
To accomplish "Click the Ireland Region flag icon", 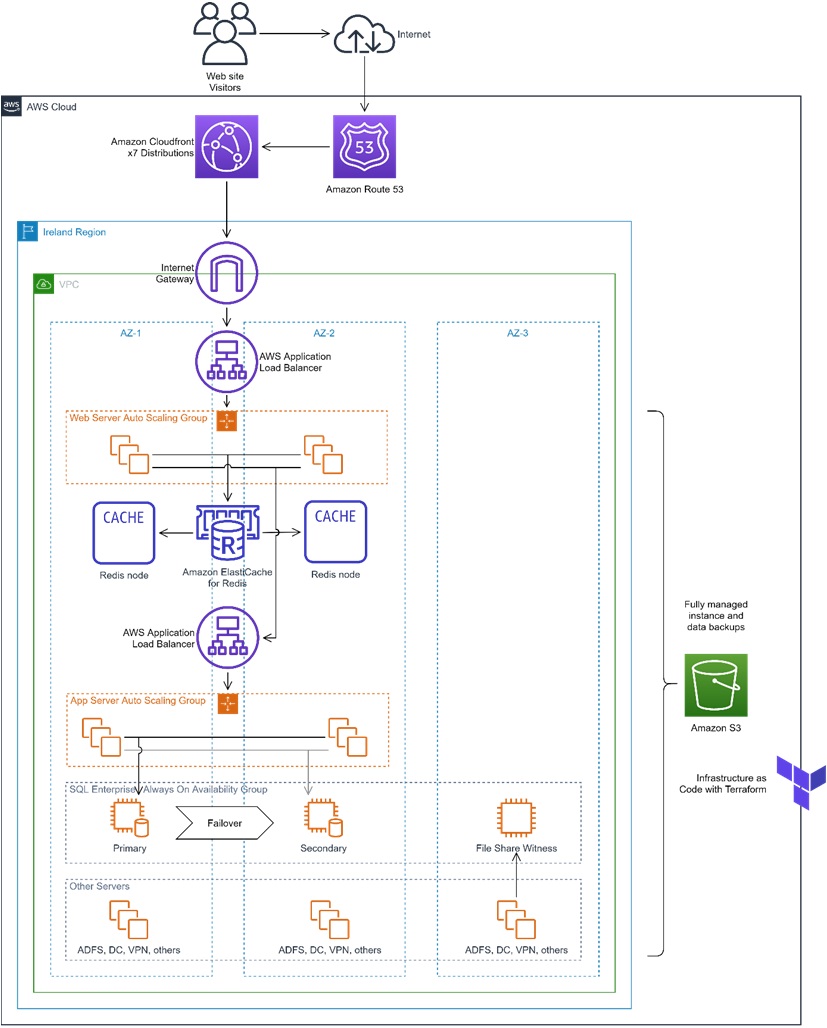I will [x=28, y=231].
